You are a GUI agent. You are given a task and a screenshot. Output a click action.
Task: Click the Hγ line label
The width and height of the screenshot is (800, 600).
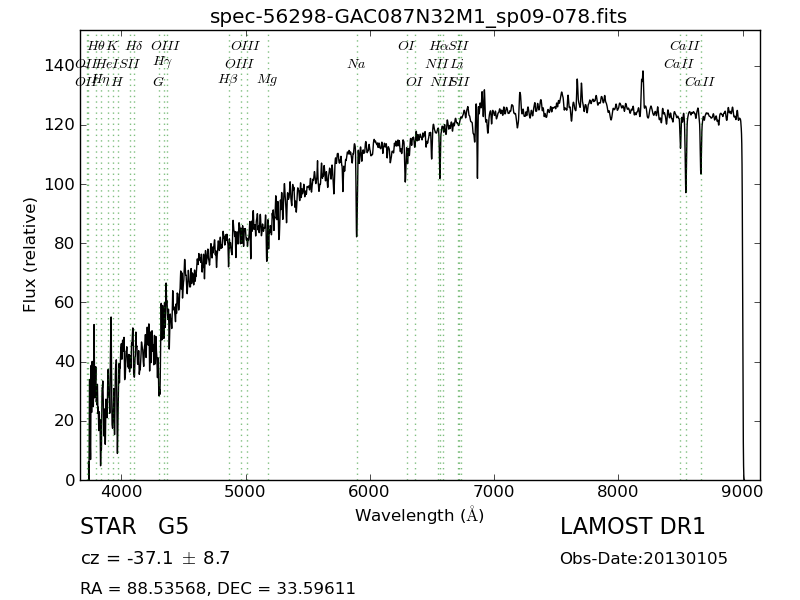pos(162,62)
